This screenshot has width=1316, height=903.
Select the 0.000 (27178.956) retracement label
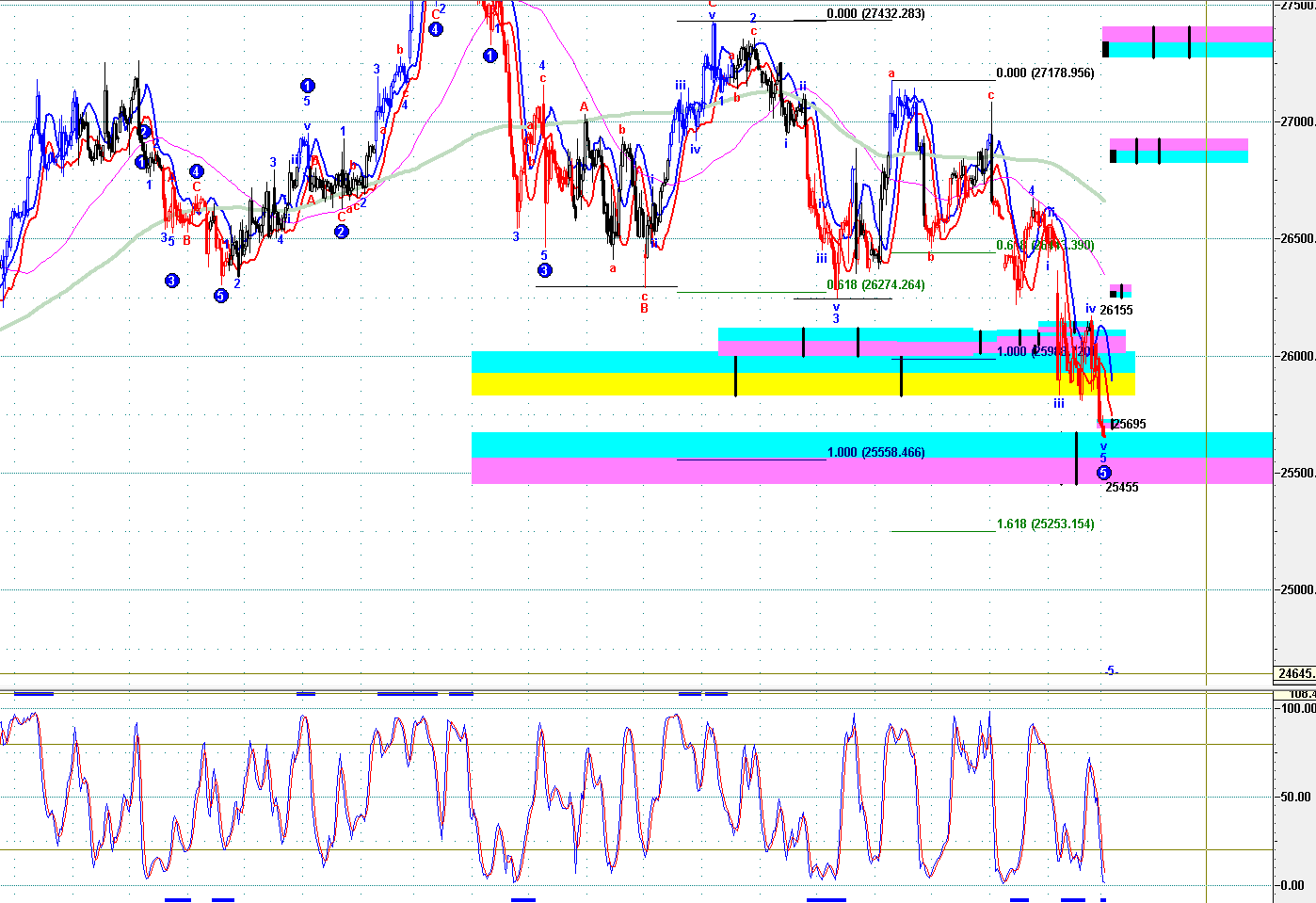[x=1045, y=73]
